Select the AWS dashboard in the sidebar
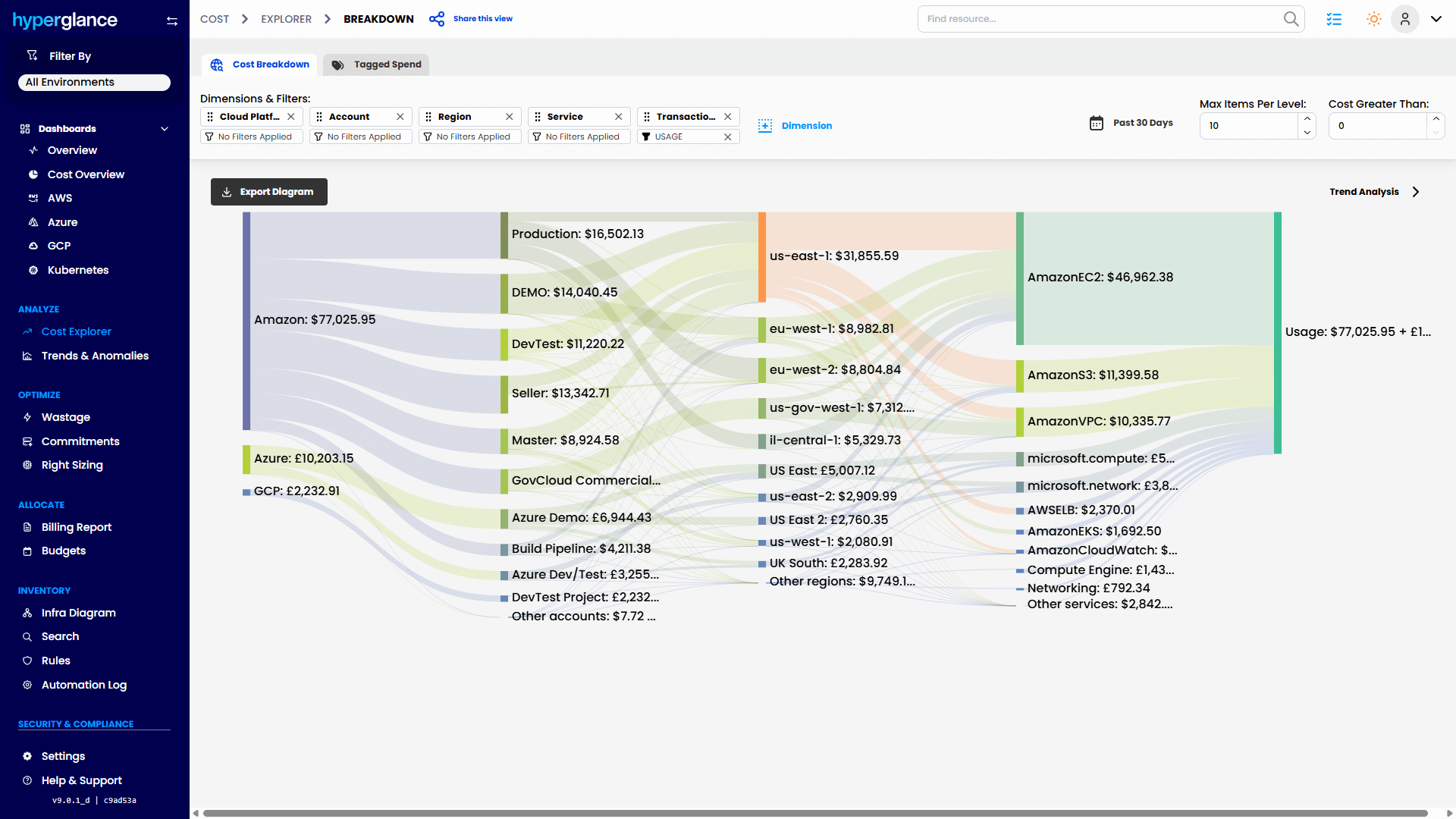 60,198
